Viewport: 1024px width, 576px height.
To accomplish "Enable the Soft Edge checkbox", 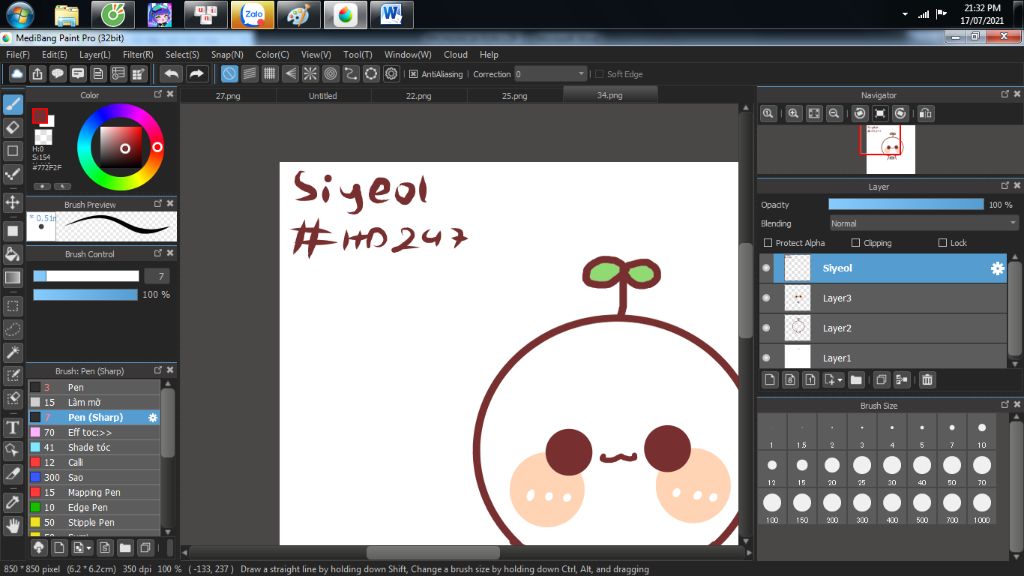I will click(x=599, y=74).
